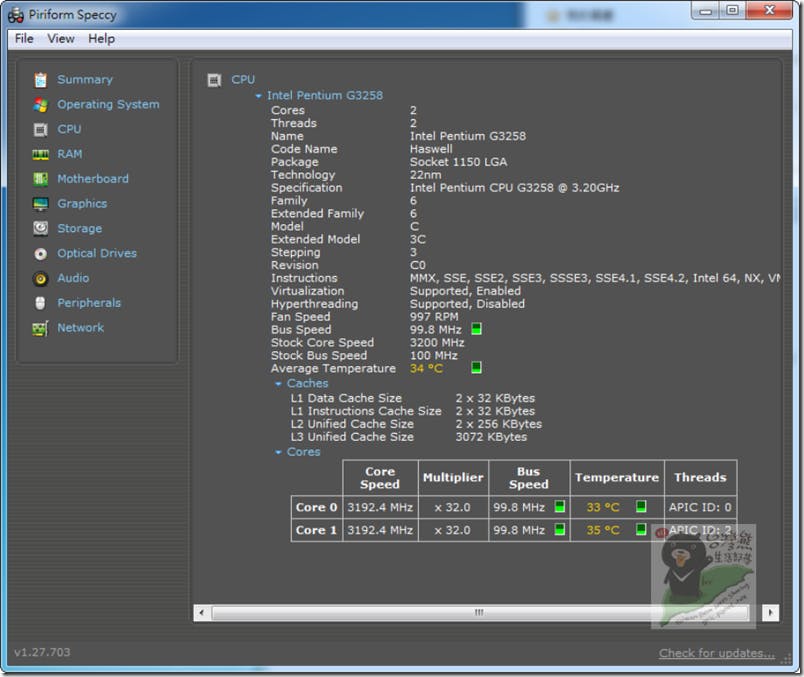Image resolution: width=804 pixels, height=677 pixels.
Task: Click the CPU heading text in main panel
Action: (243, 80)
